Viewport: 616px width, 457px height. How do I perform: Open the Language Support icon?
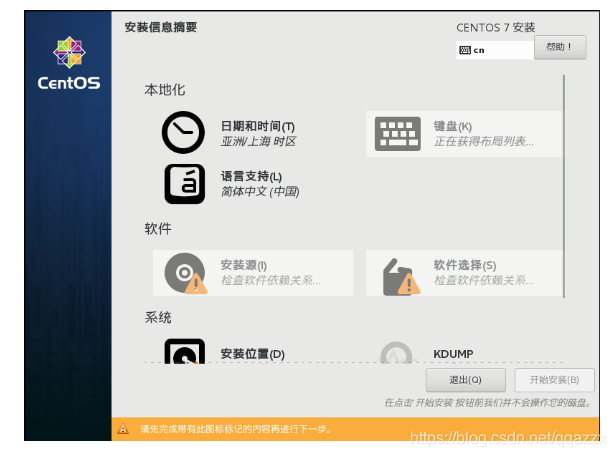coord(185,184)
